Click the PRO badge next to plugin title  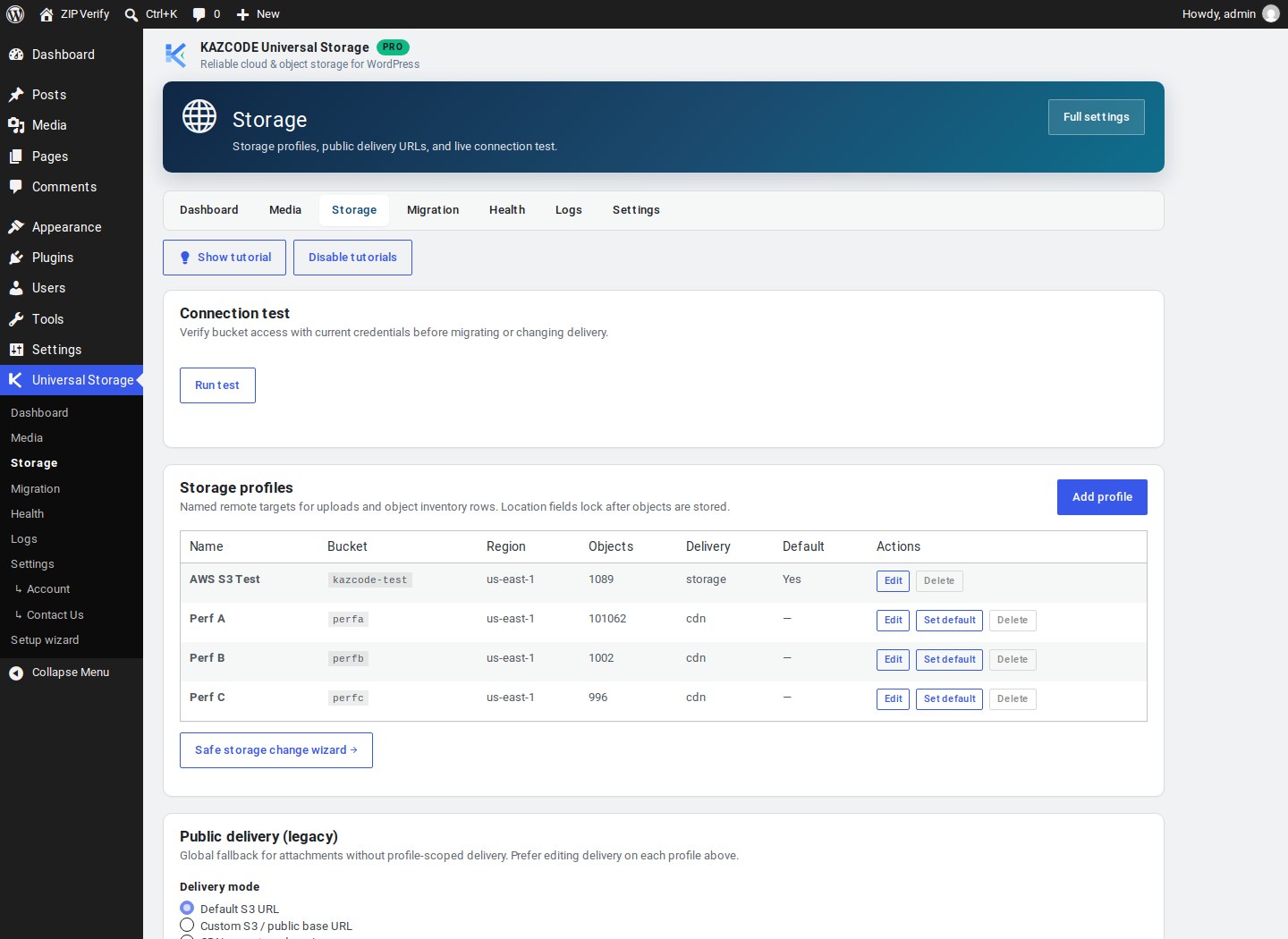click(x=393, y=47)
